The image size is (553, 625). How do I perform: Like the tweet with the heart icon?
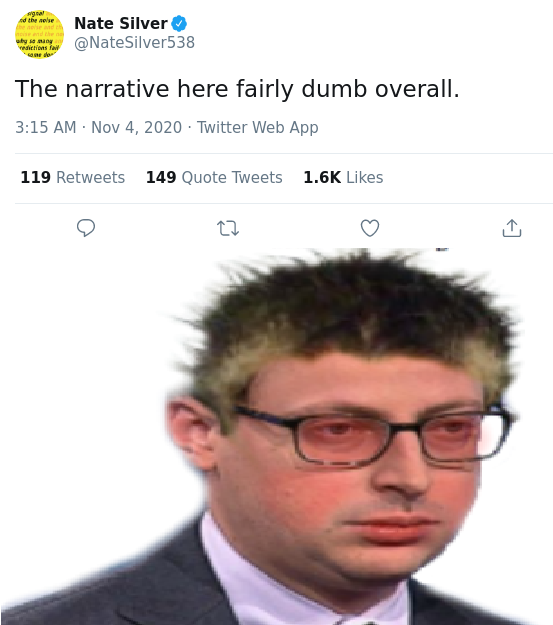(370, 228)
